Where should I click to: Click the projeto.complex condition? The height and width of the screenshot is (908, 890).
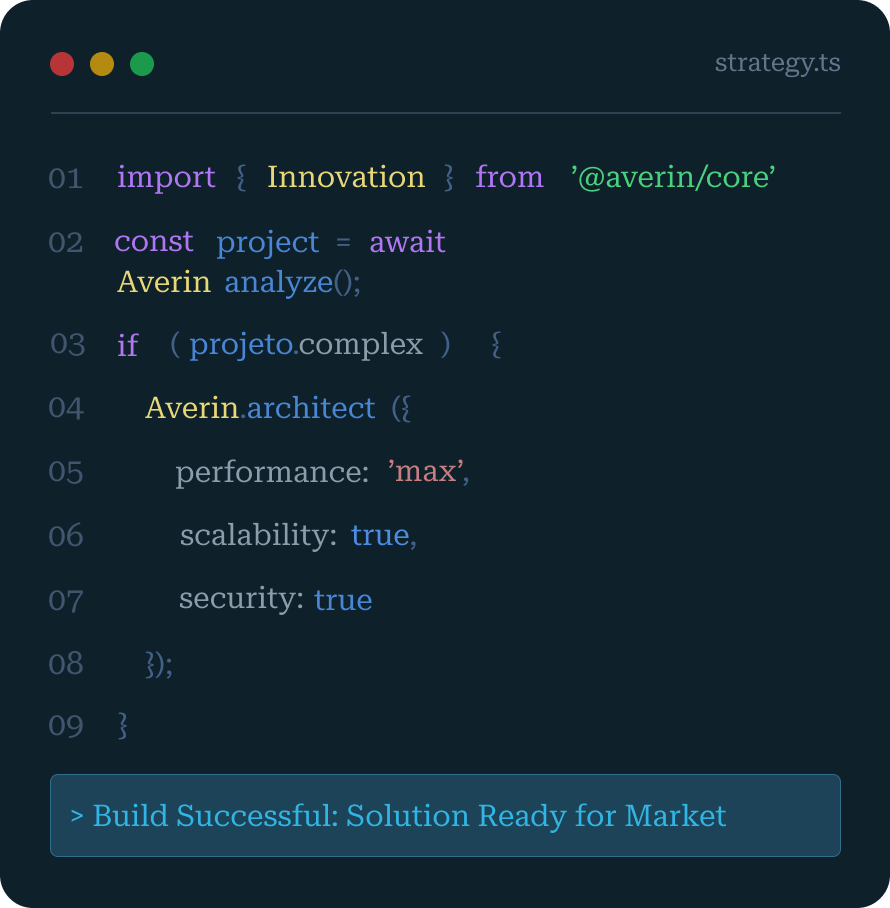tap(306, 344)
